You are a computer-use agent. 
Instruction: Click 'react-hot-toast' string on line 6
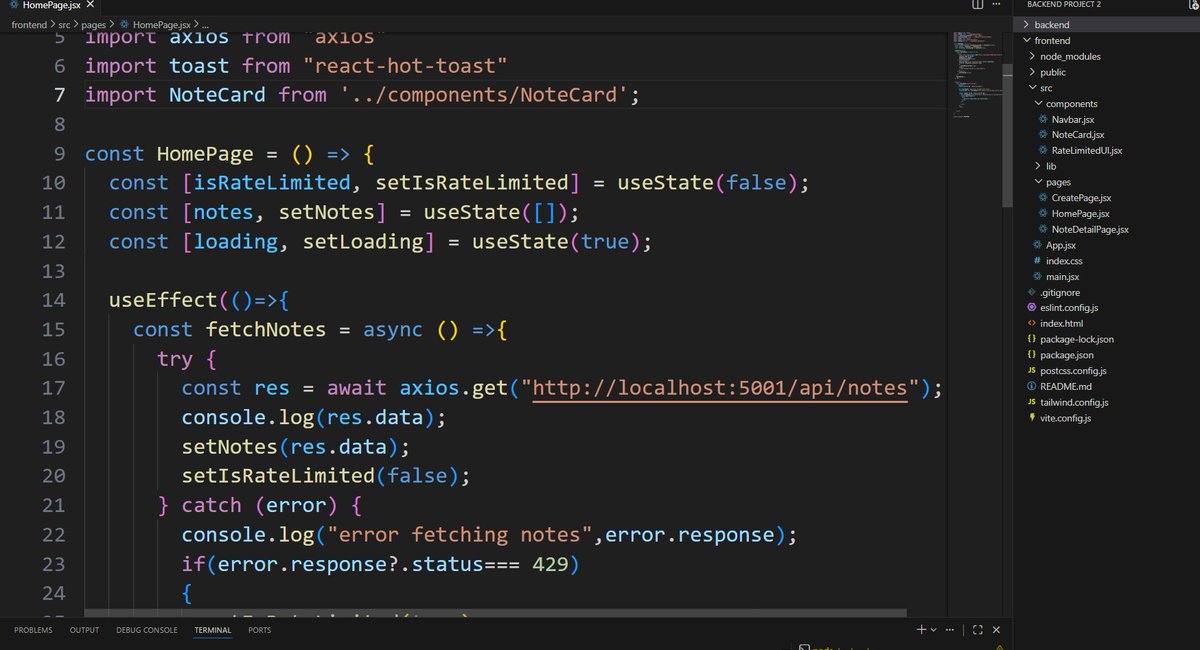405,66
